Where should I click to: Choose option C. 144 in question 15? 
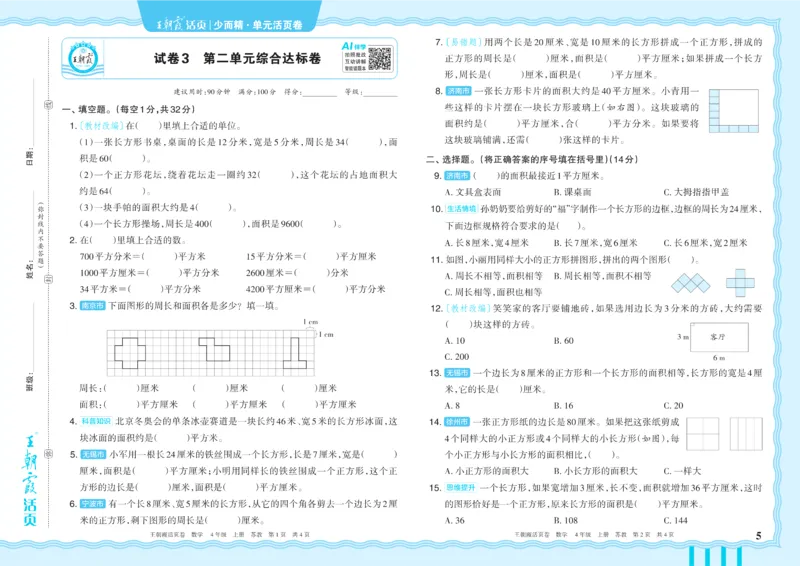pyautogui.click(x=676, y=521)
